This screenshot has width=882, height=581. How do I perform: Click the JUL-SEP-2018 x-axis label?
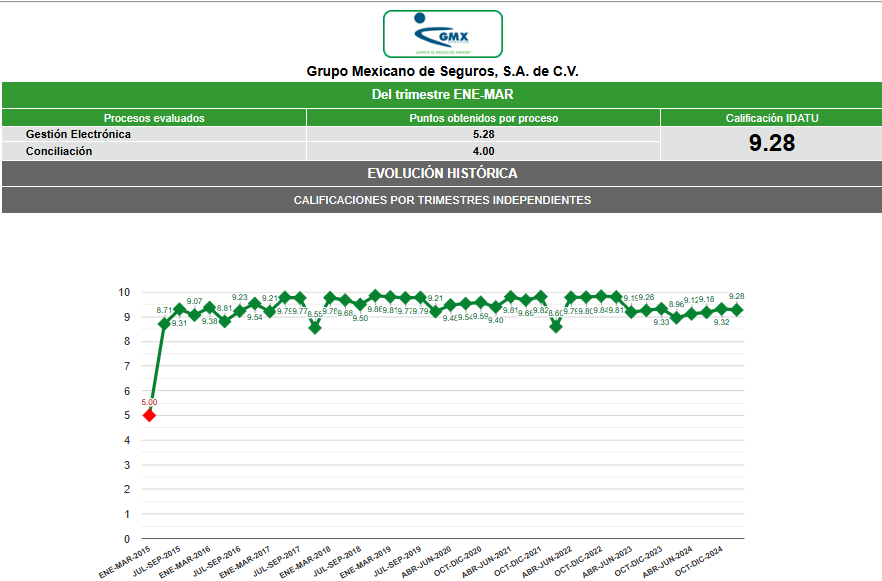337,561
